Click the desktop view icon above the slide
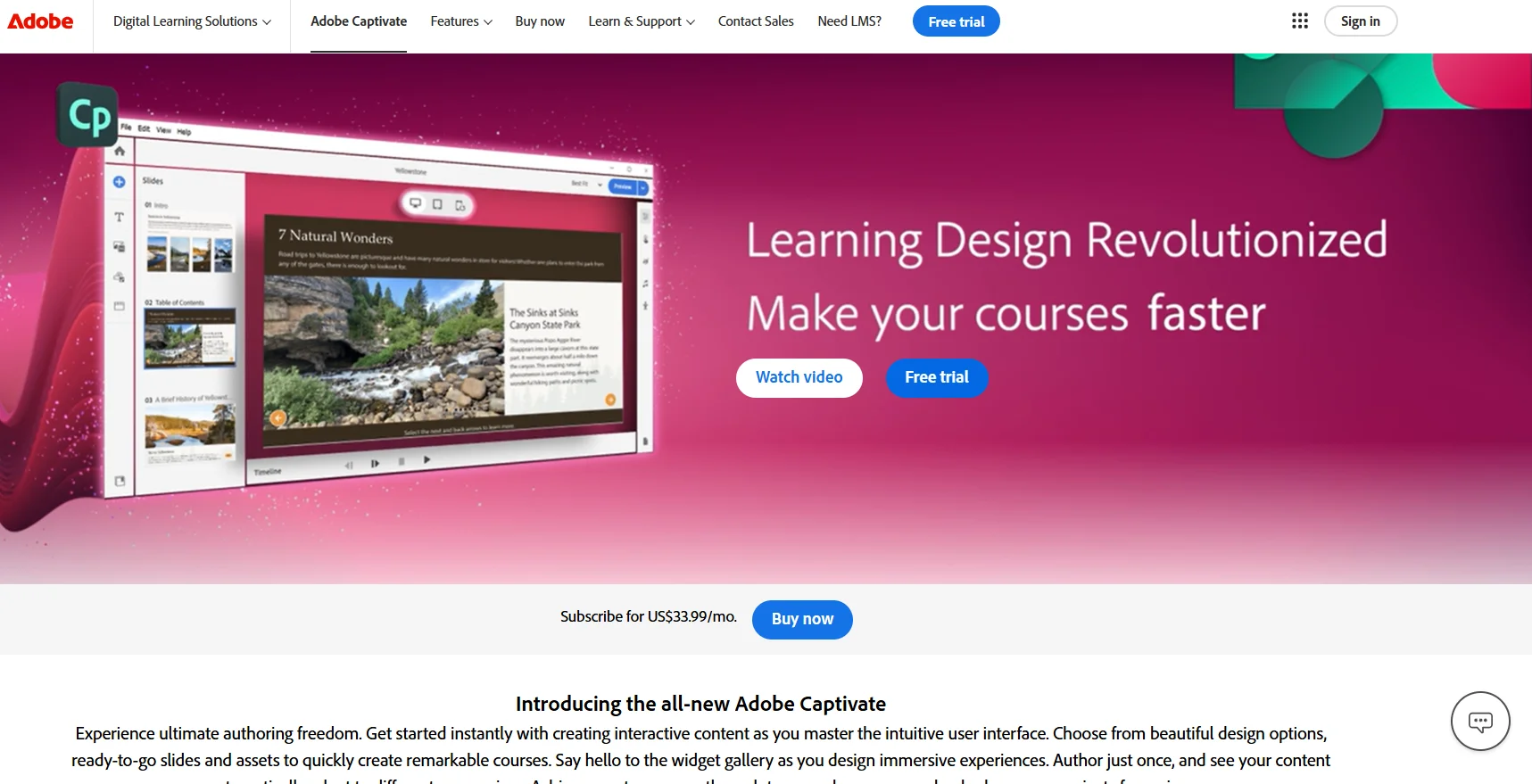1532x784 pixels. coord(415,203)
